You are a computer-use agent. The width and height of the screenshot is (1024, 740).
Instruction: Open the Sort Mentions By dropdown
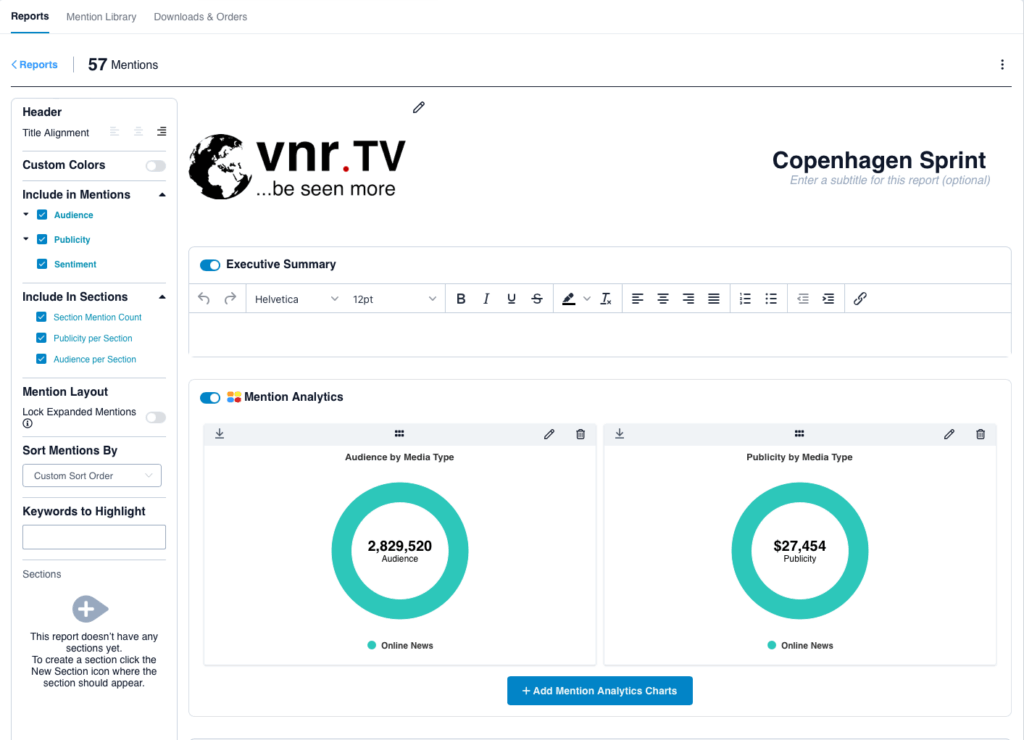[92, 476]
